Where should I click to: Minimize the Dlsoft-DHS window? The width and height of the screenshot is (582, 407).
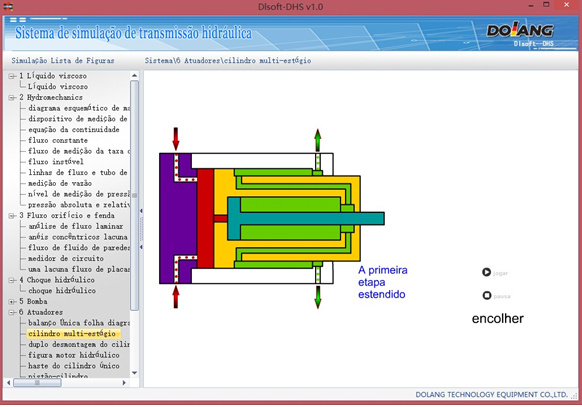tap(531, 6)
